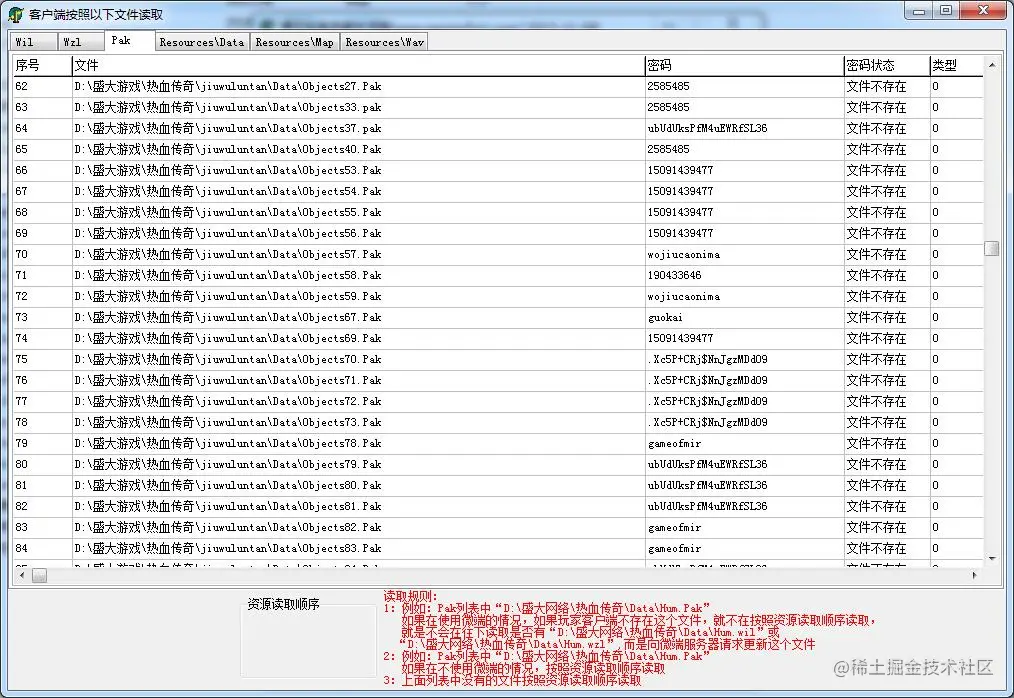Screen dimensions: 1014x698
Task: Click password gameofmir in row 79
Action: [674, 444]
